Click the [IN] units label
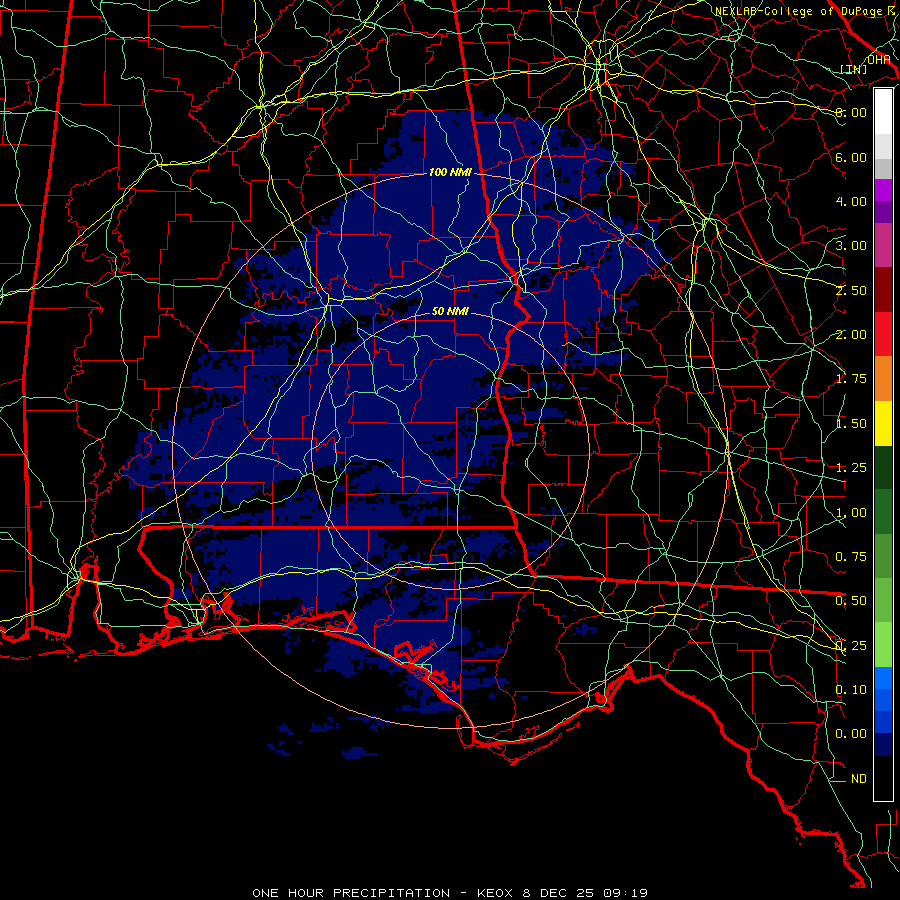Image resolution: width=900 pixels, height=900 pixels. 854,69
